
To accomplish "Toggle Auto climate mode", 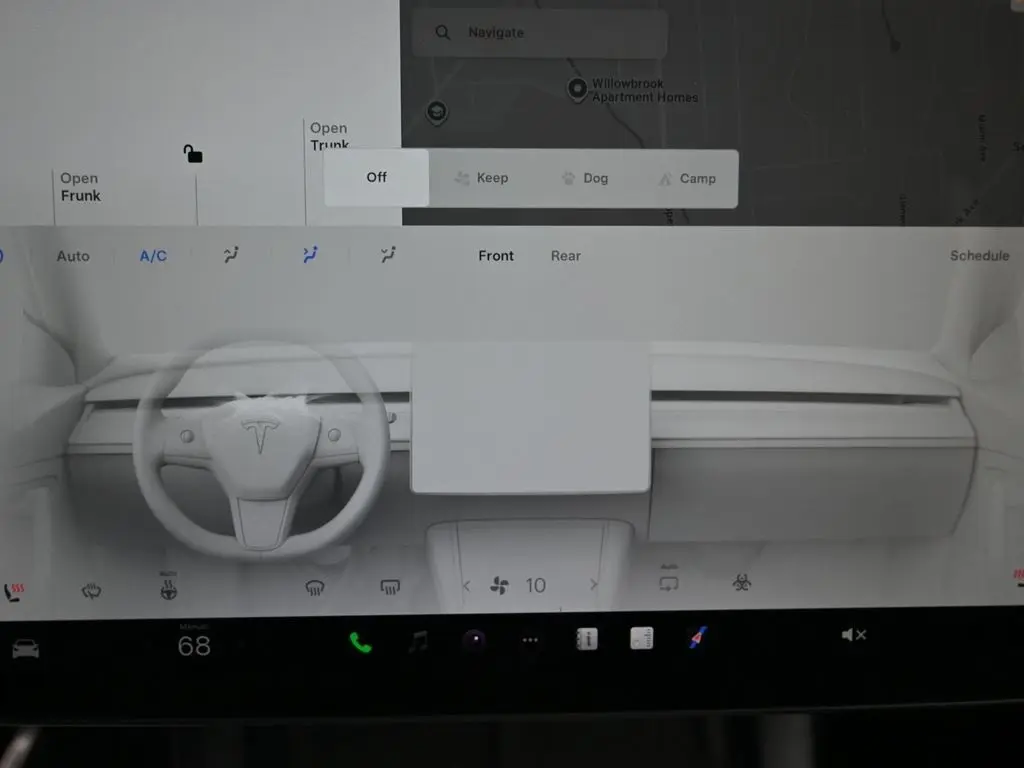I will [x=73, y=256].
